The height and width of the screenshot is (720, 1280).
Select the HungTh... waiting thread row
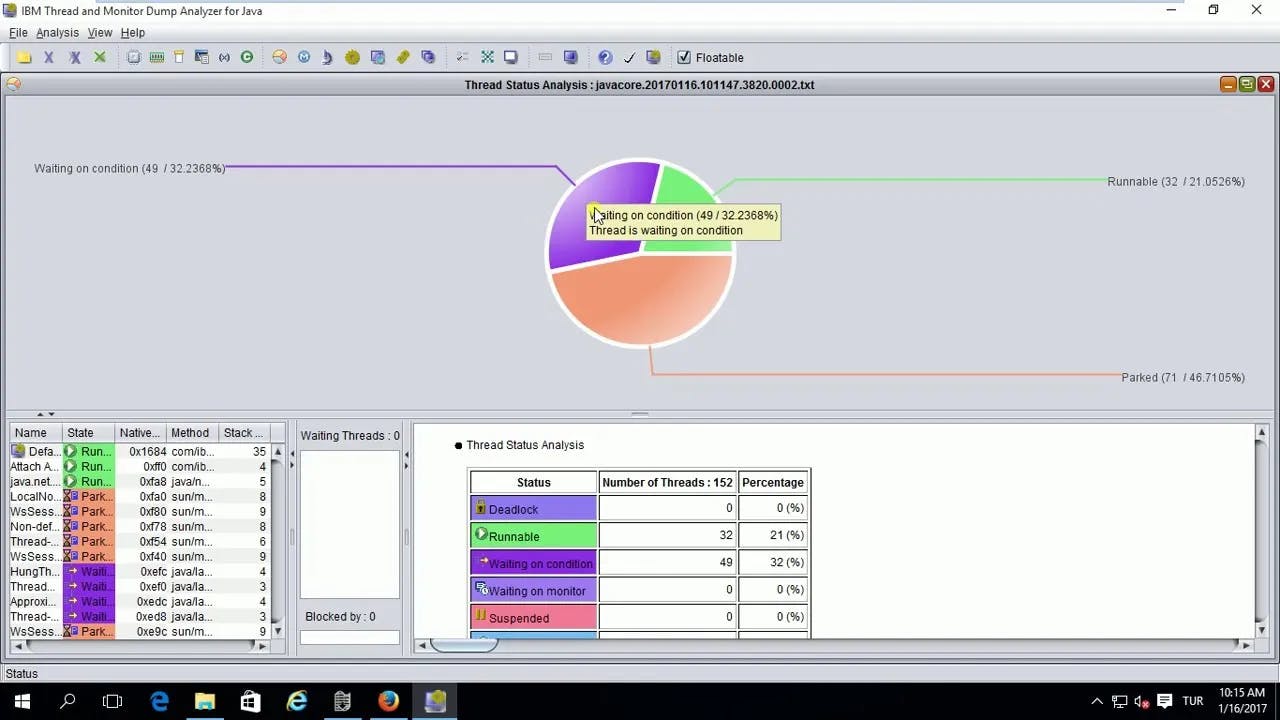click(x=35, y=572)
